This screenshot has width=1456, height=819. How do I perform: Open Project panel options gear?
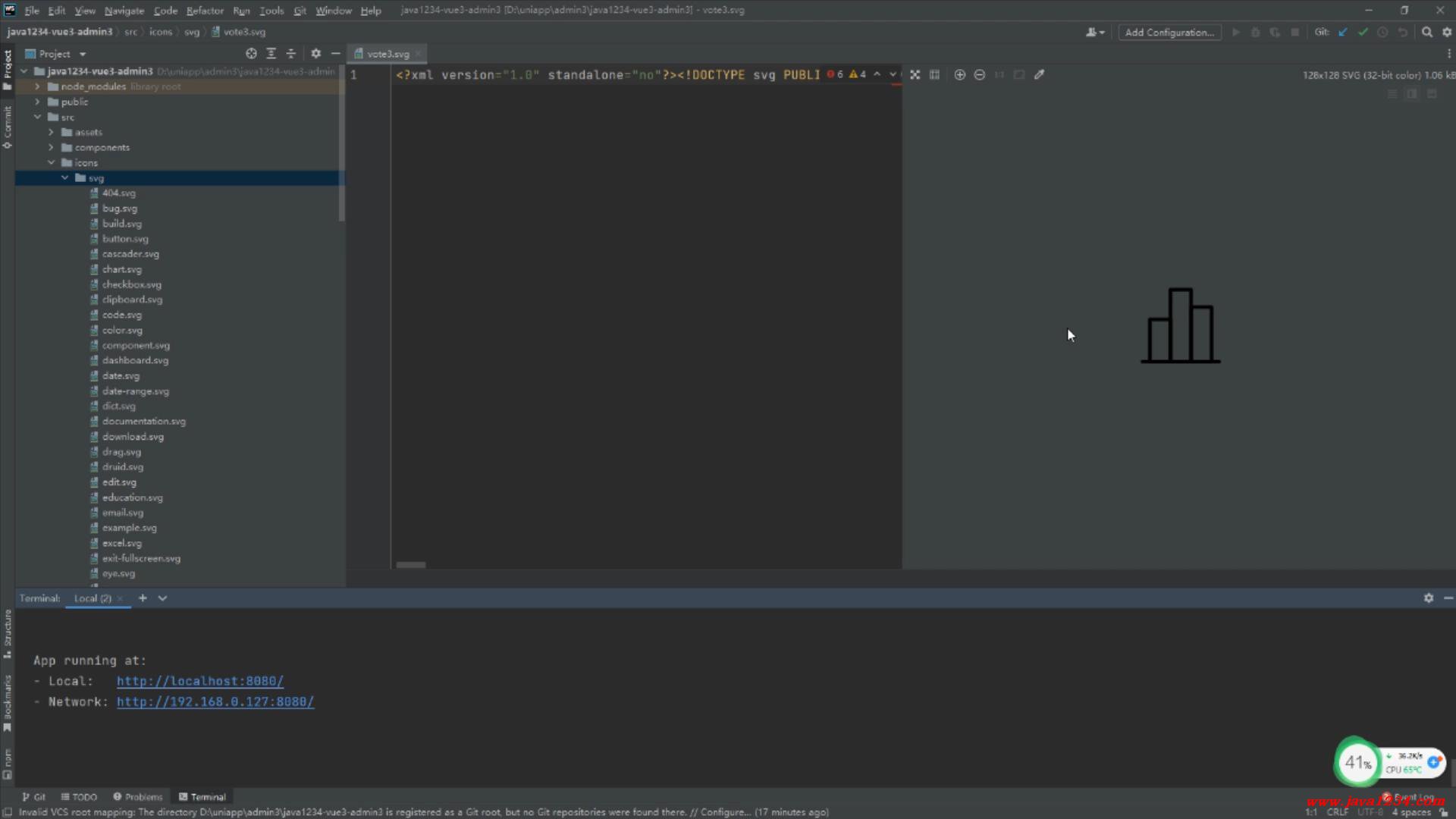pos(315,54)
